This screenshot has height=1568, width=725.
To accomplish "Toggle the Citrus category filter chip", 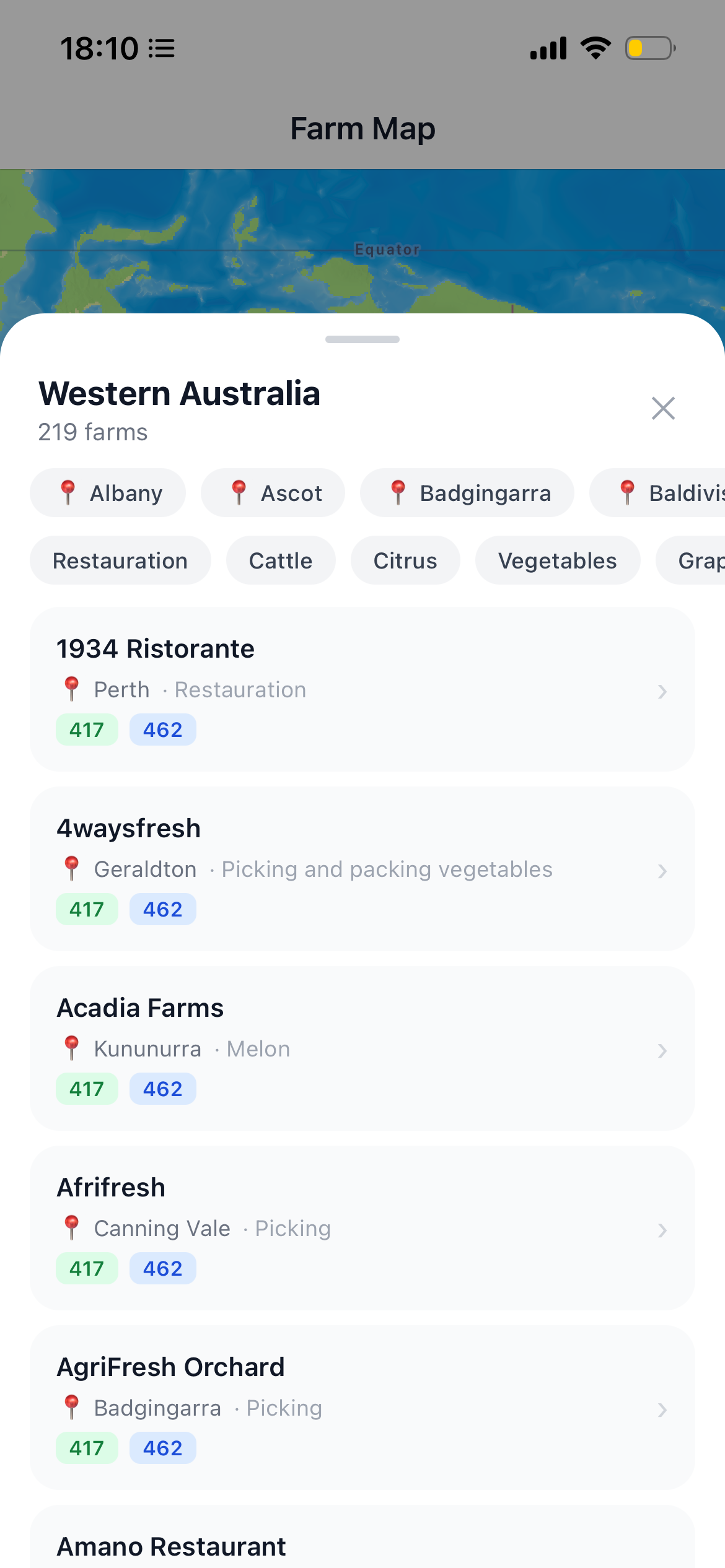I will (405, 560).
